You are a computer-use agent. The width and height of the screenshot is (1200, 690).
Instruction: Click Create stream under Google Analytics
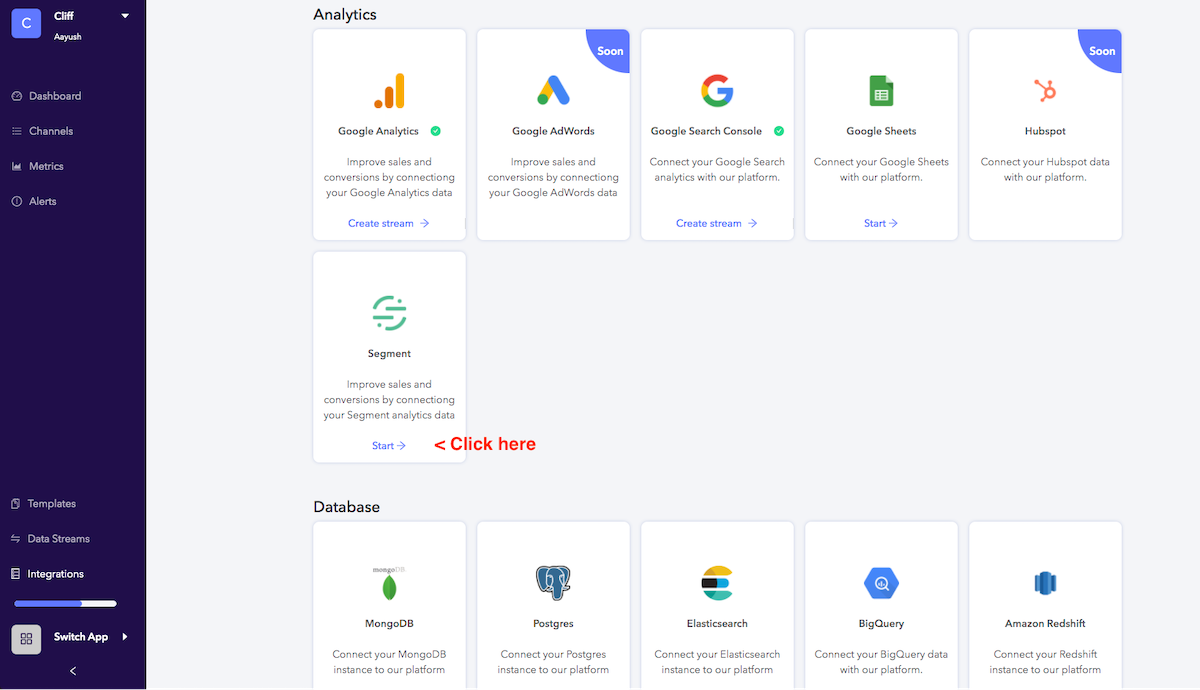pyautogui.click(x=389, y=223)
